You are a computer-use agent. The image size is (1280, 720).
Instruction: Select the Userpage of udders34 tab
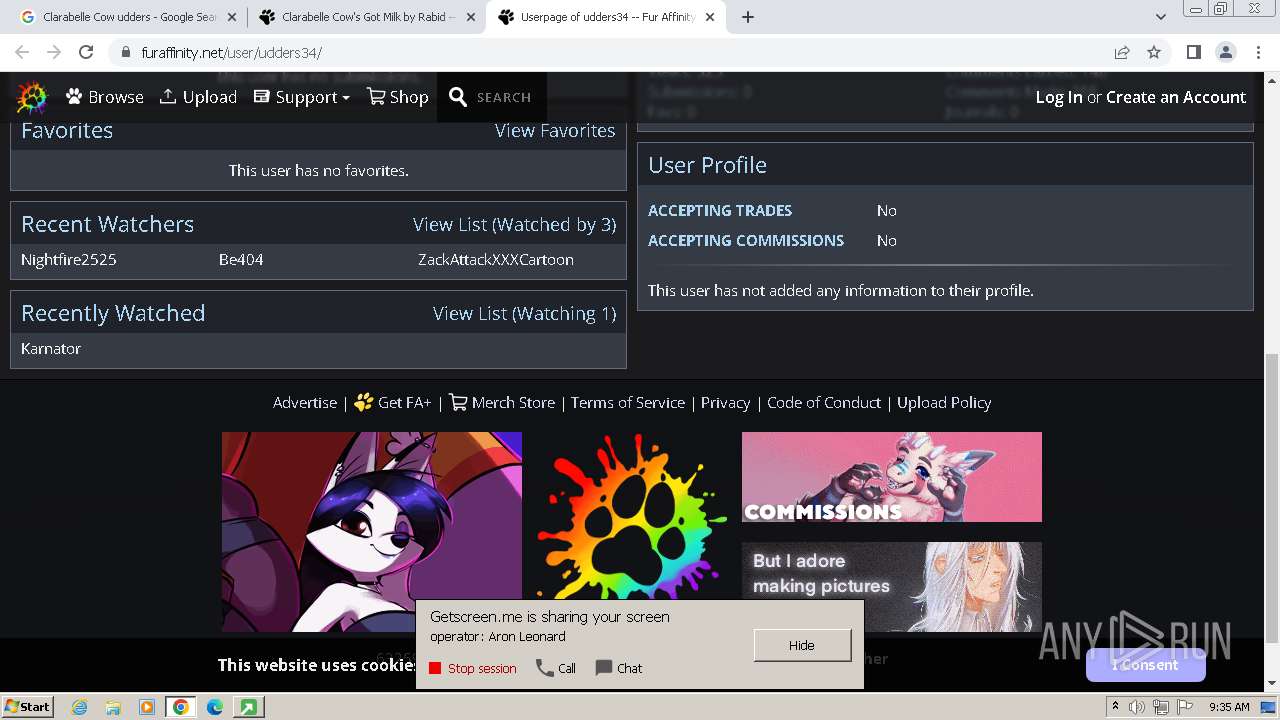605,17
